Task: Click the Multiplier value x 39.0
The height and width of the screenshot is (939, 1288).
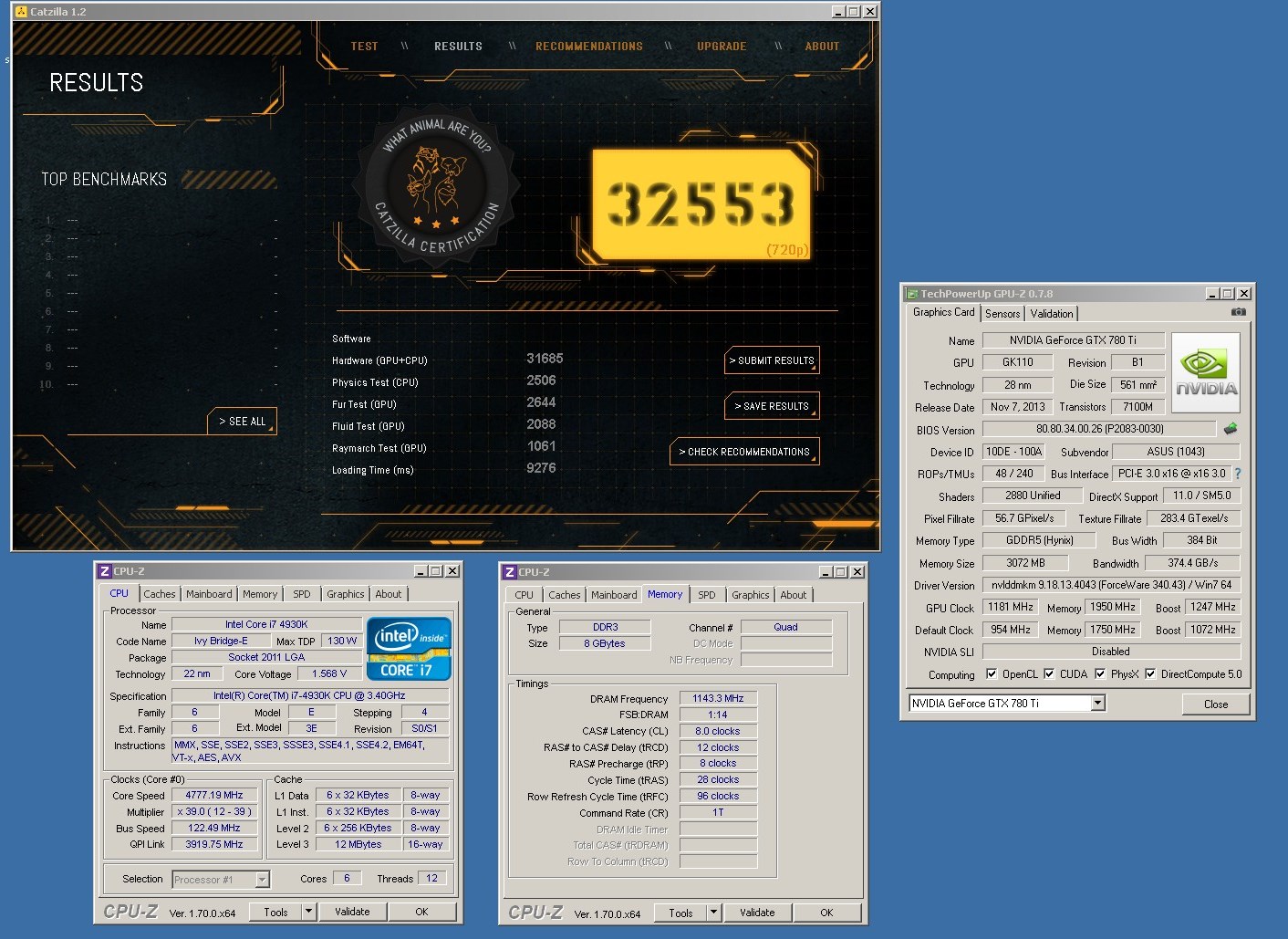Action: coord(214,812)
